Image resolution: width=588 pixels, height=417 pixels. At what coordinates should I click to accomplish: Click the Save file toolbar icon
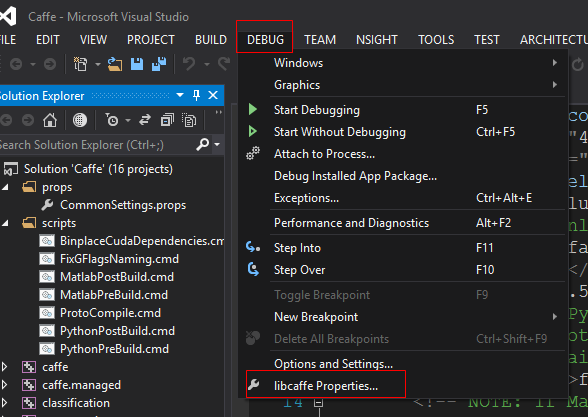point(137,64)
